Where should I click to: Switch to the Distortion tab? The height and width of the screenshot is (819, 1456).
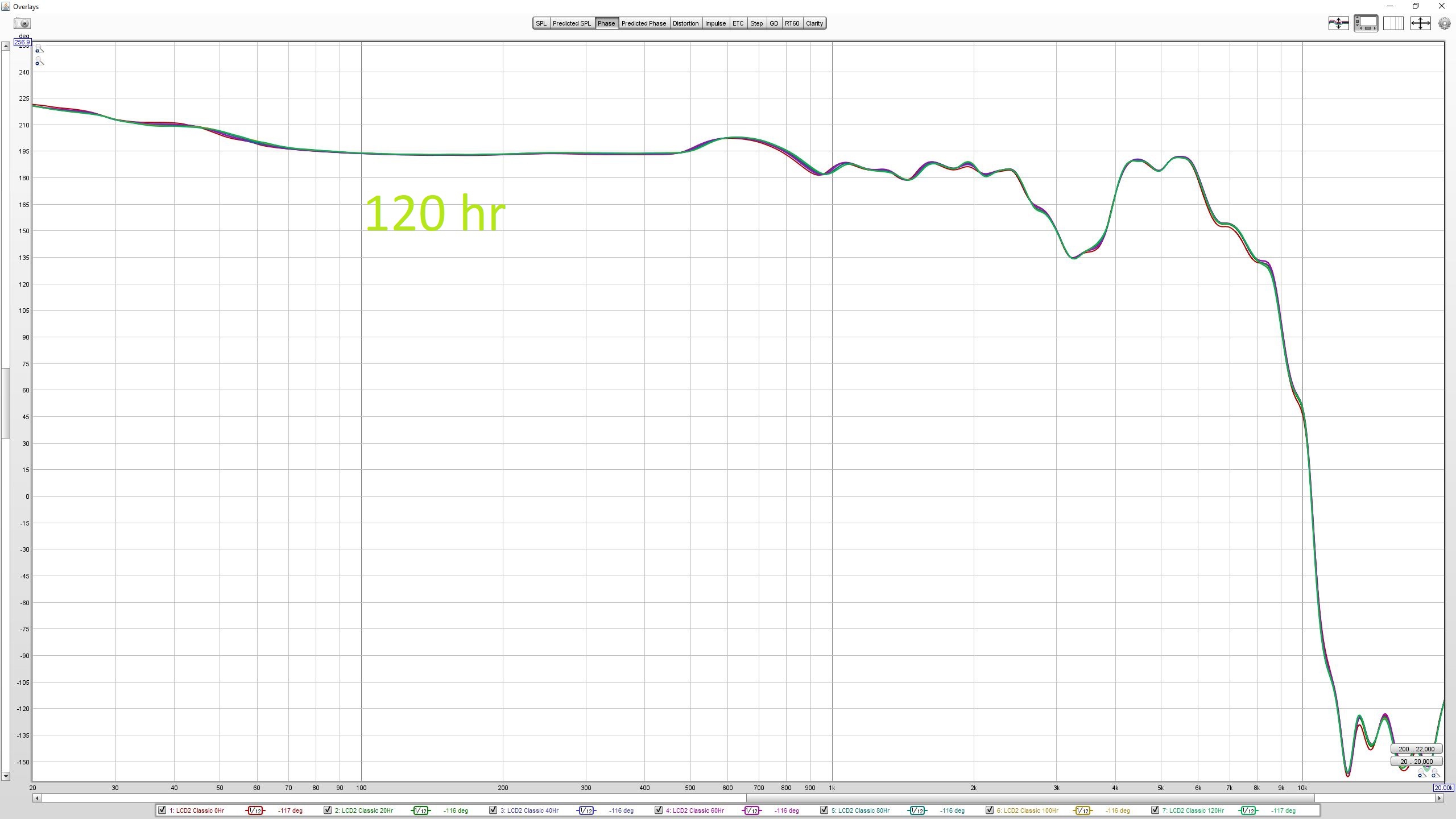685,23
